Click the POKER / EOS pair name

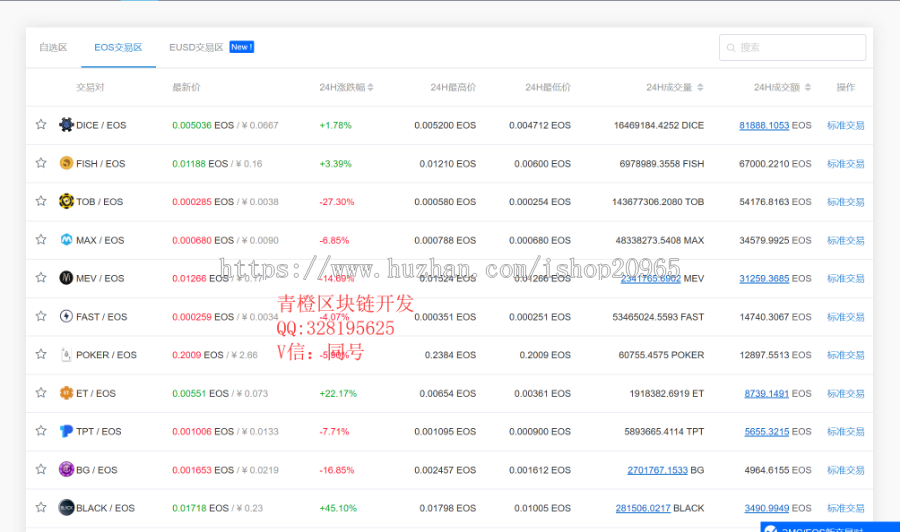click(106, 355)
